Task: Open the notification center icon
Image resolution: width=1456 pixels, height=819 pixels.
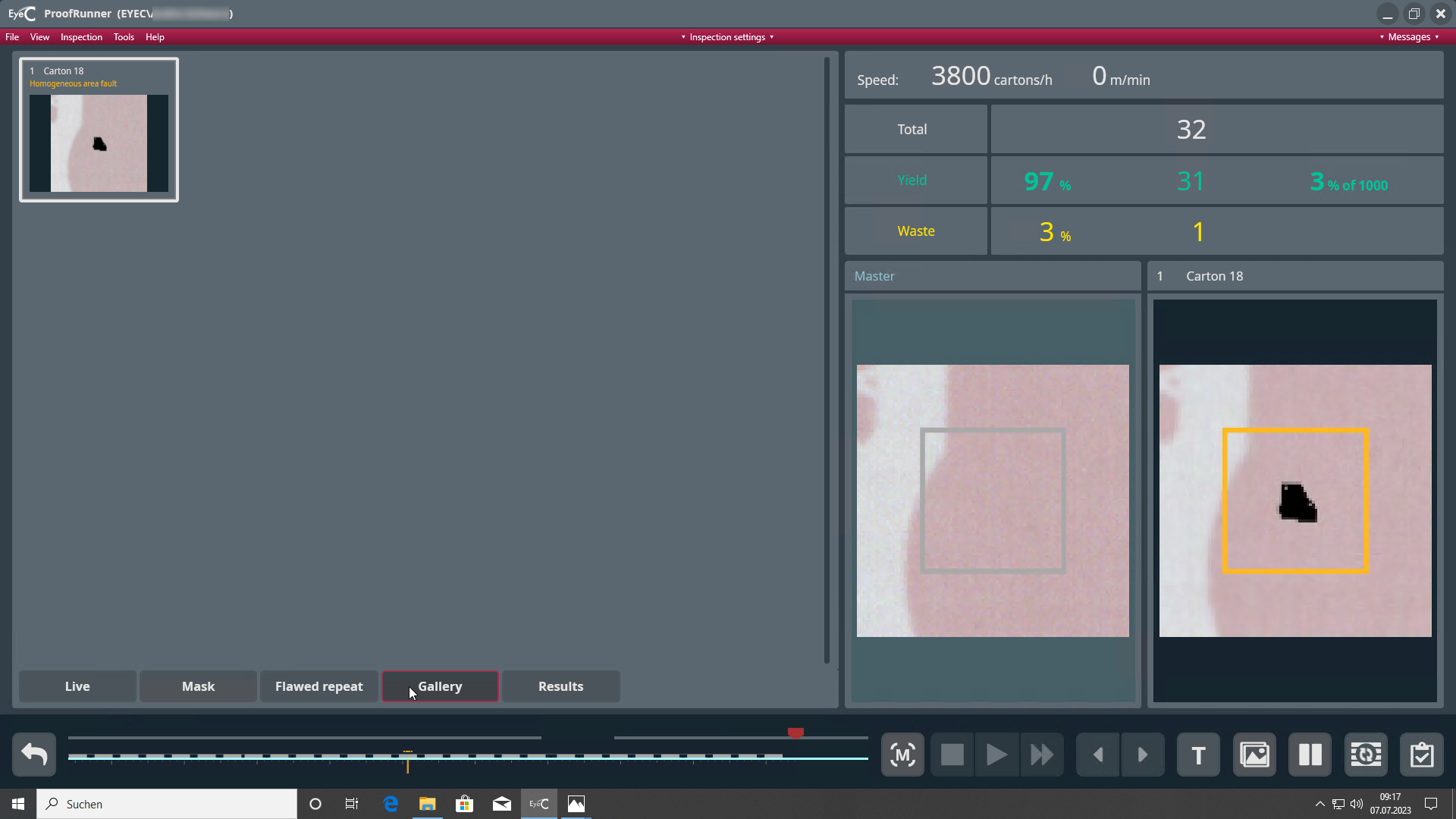Action: click(1431, 804)
